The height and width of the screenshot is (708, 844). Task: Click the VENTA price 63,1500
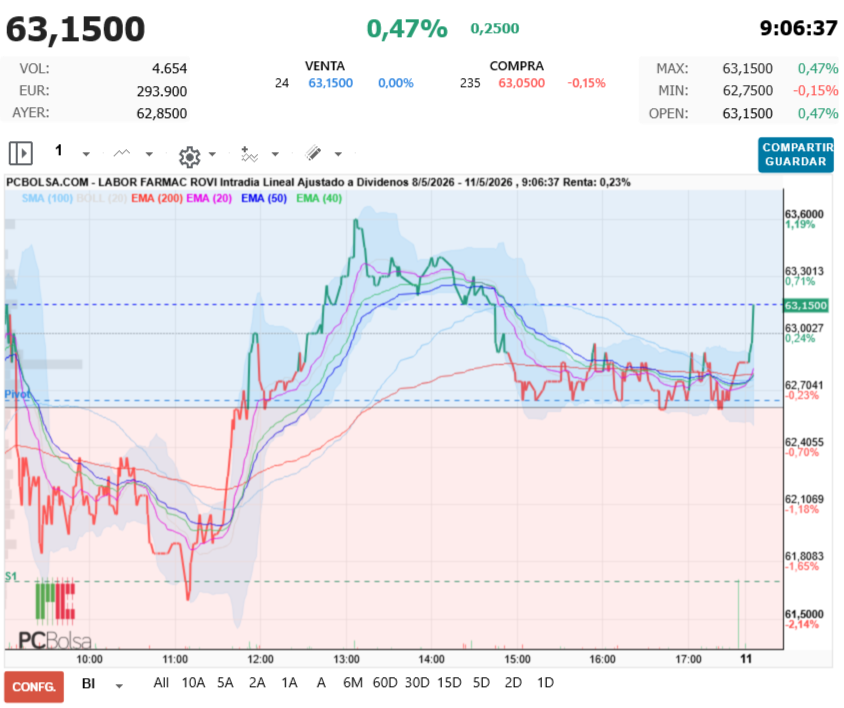click(330, 83)
